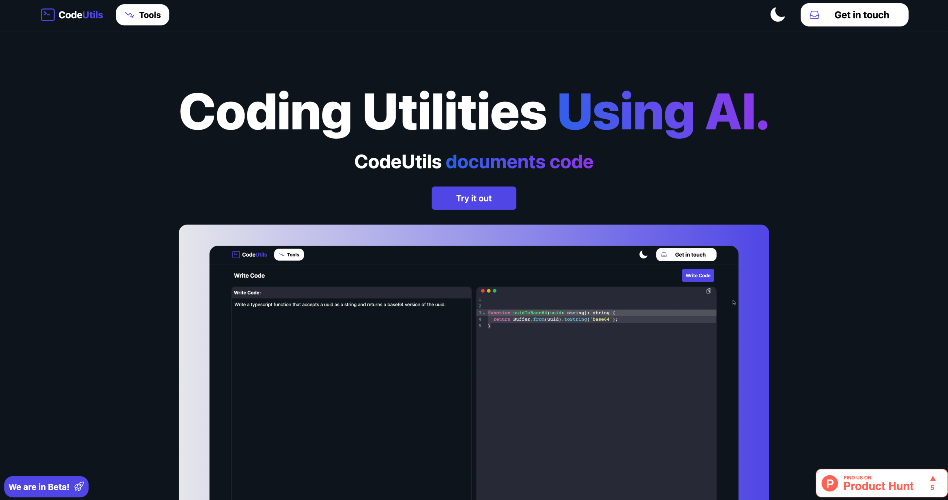The image size is (948, 500).
Task: Click the Product Hunt P logo
Action: pyautogui.click(x=830, y=484)
